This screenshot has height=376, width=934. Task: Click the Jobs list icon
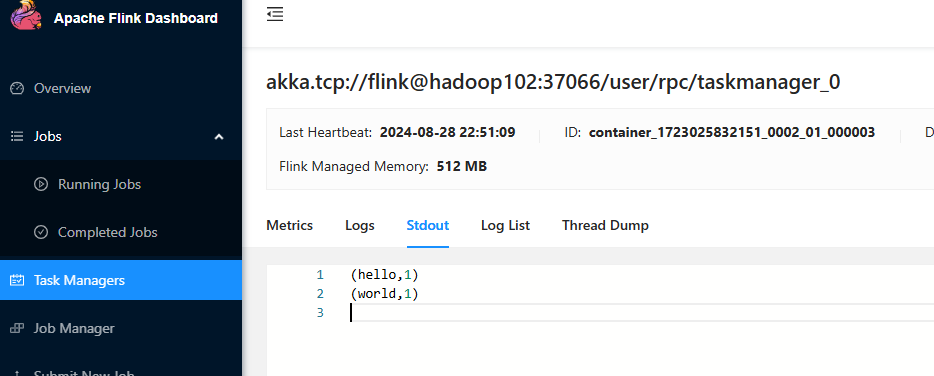(x=17, y=136)
